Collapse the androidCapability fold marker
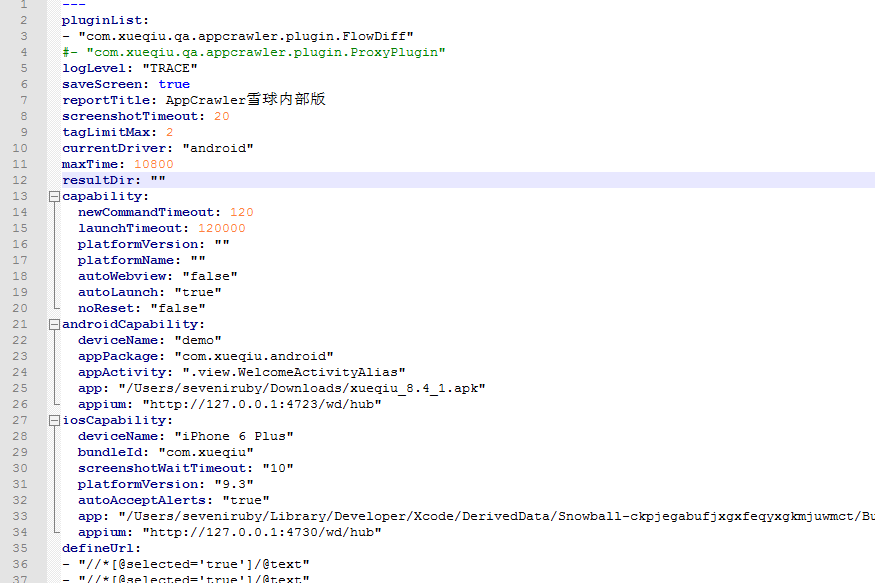Image resolution: width=875 pixels, height=583 pixels. point(54,325)
